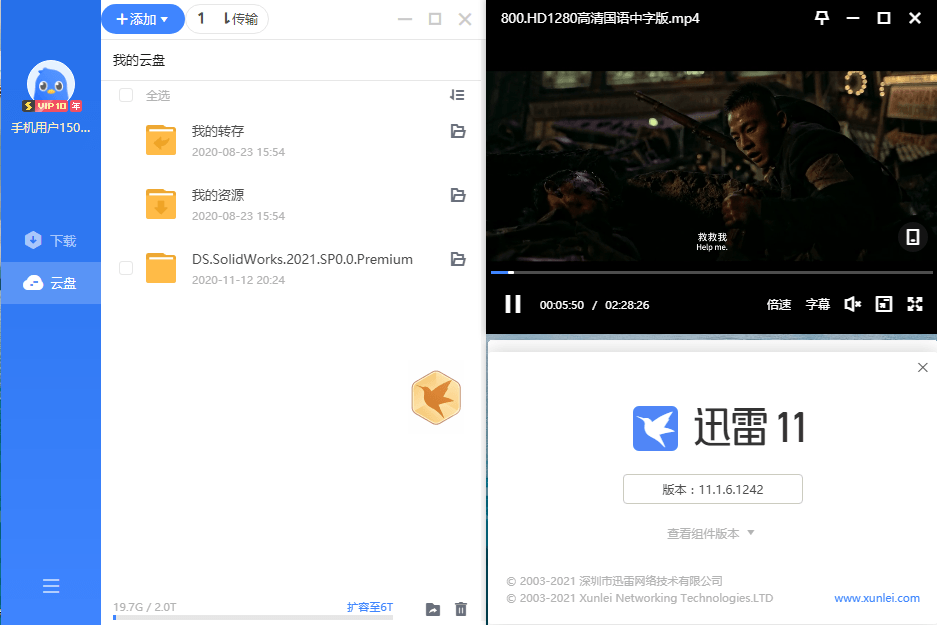This screenshot has height=625, width=937.
Task: Tick the 全选 select-all checkbox
Action: coord(126,95)
